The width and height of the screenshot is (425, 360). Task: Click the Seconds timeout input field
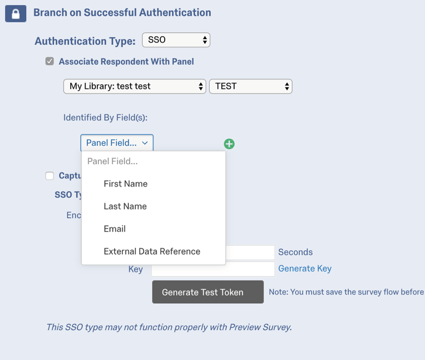250,252
